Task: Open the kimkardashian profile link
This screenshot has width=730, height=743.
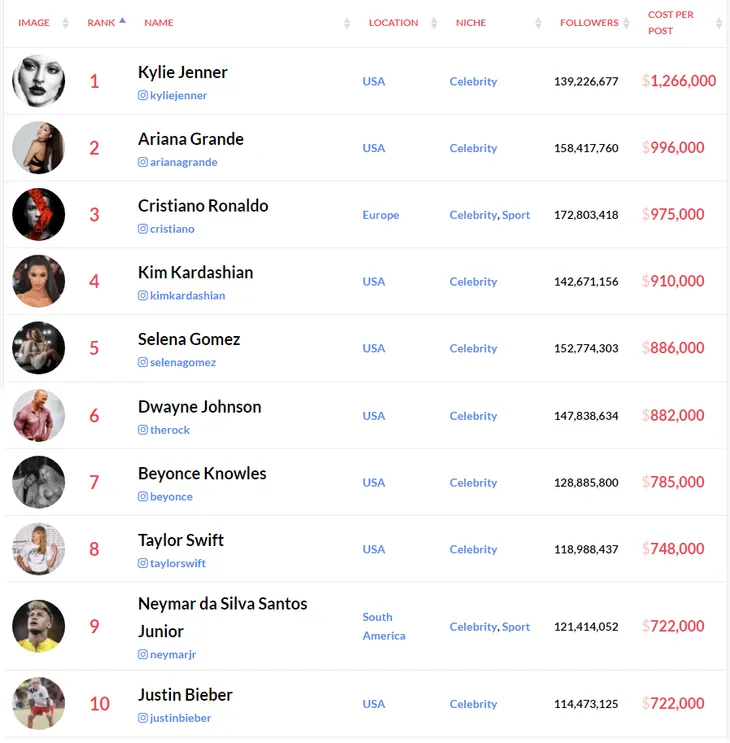Action: pos(188,296)
